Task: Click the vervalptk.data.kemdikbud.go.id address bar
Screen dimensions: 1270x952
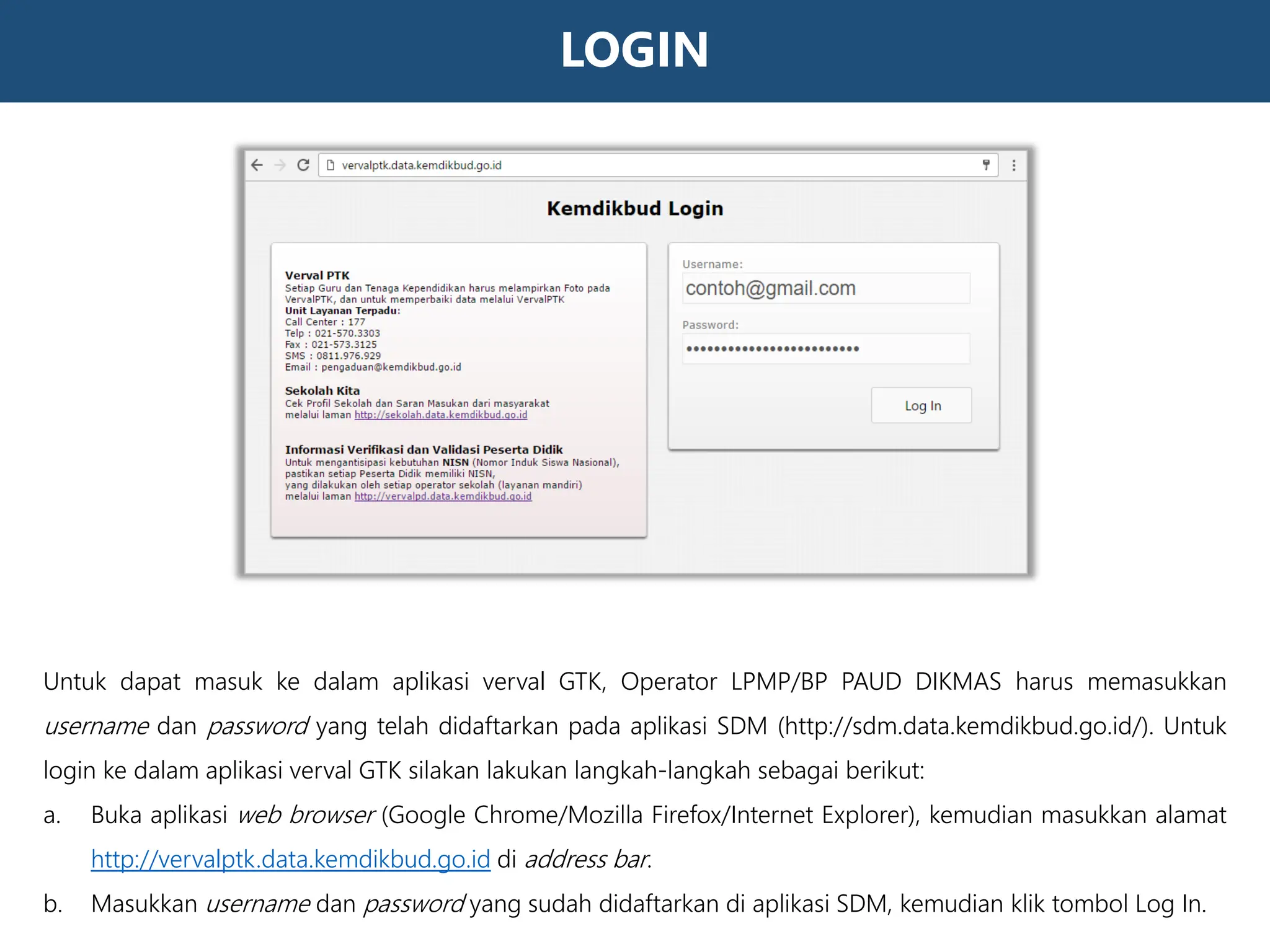Action: pyautogui.click(x=658, y=165)
